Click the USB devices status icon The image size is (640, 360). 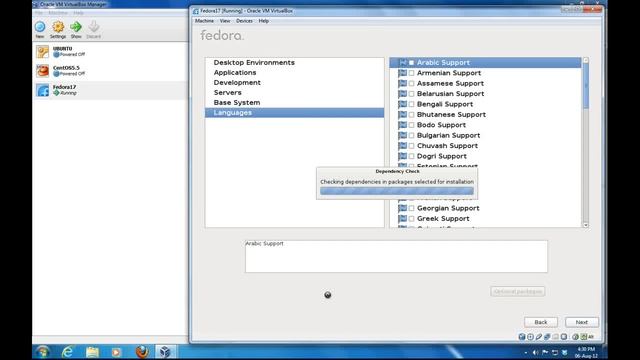pyautogui.click(x=539, y=337)
